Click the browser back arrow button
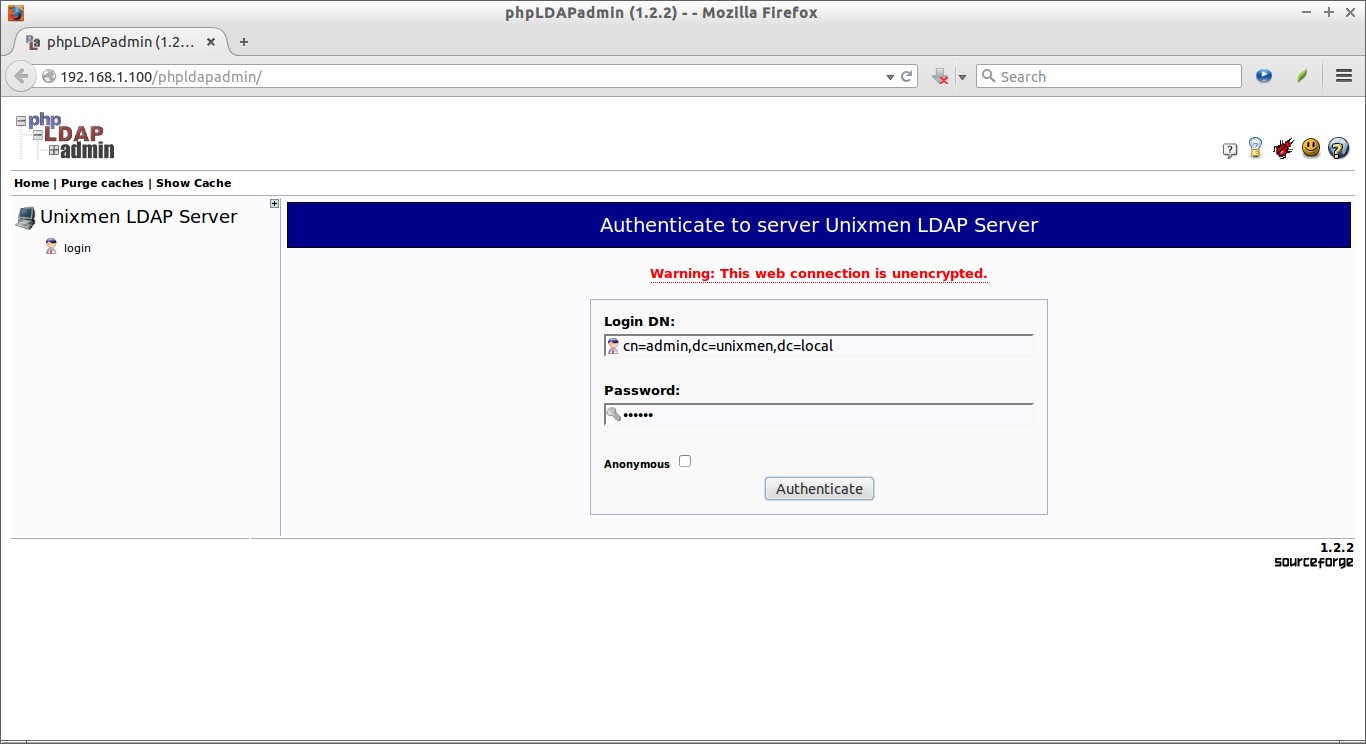Image resolution: width=1366 pixels, height=744 pixels. click(x=21, y=76)
